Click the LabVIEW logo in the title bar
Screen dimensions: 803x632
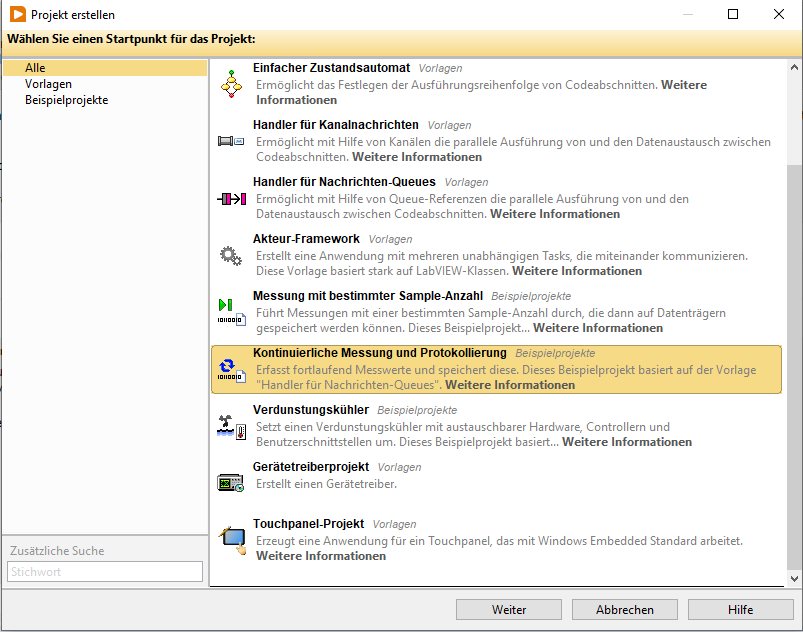tap(18, 14)
